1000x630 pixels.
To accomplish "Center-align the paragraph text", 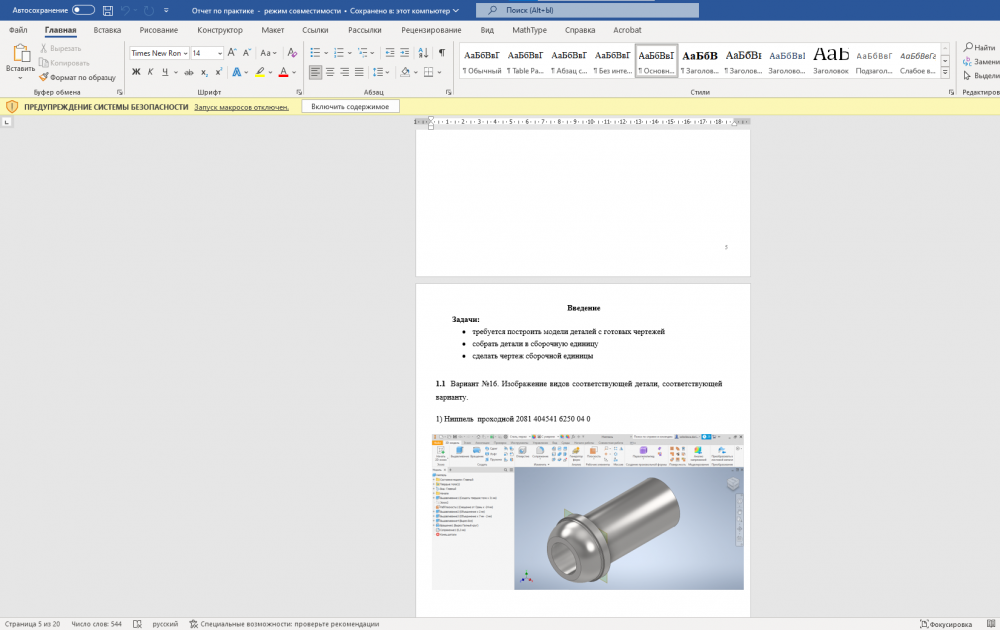I will tap(330, 72).
